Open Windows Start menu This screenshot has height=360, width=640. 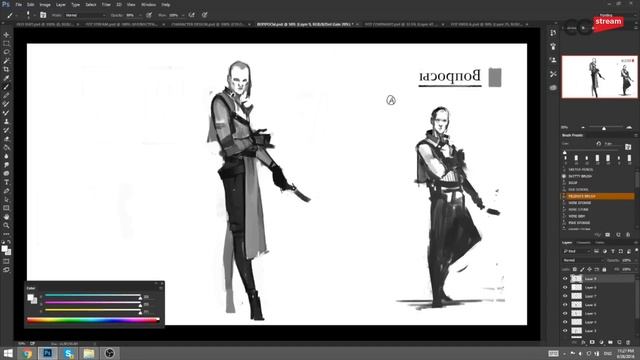(8, 353)
